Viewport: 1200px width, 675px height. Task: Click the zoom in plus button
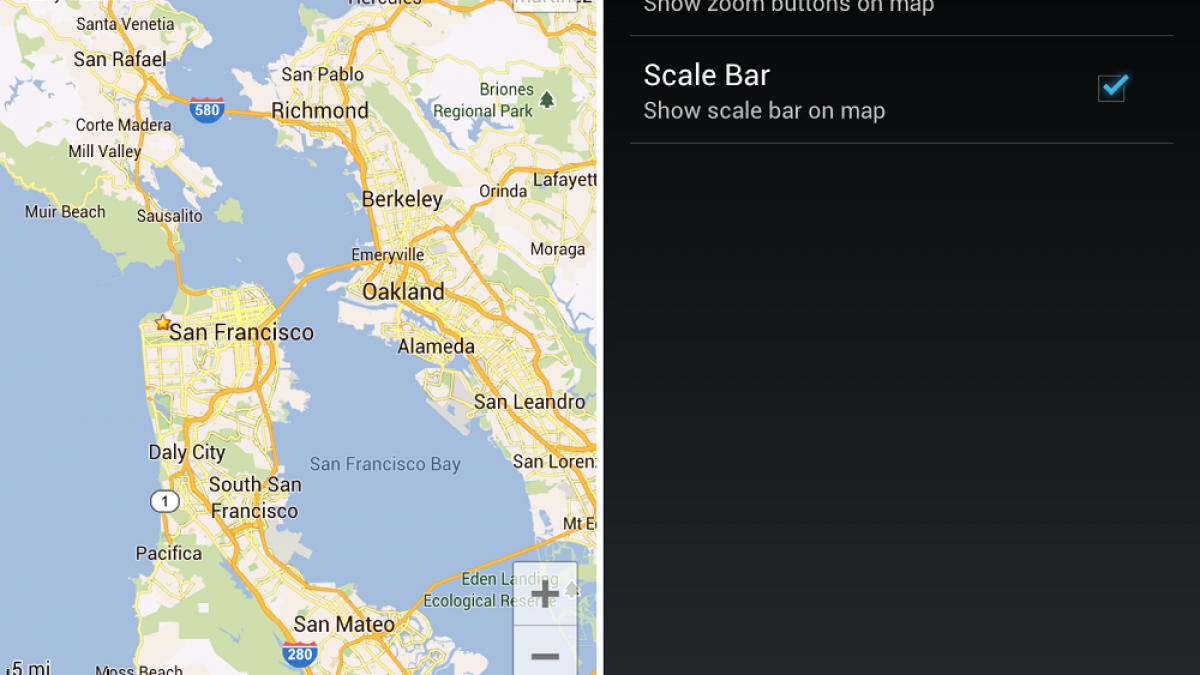coord(545,594)
